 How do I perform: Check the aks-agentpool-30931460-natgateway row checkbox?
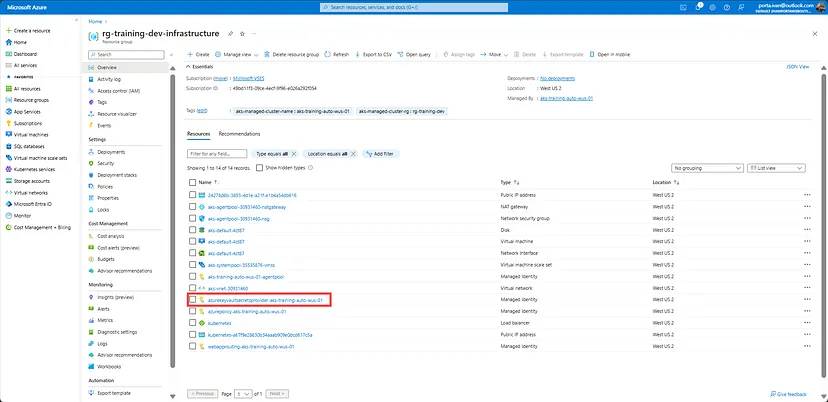point(192,207)
